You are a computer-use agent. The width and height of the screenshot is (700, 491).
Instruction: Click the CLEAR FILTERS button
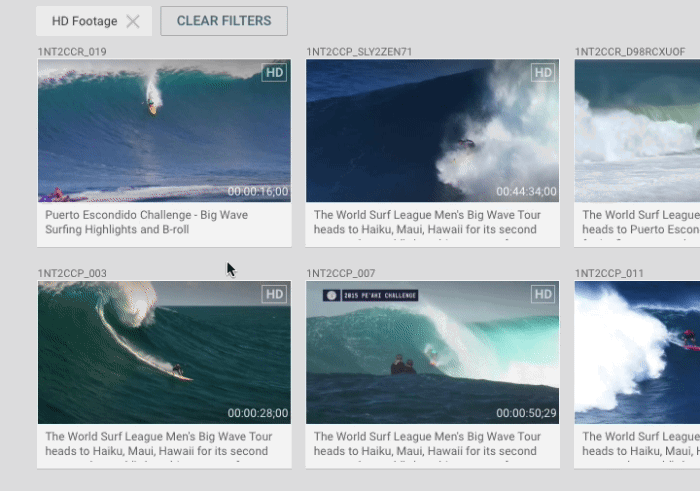point(224,21)
